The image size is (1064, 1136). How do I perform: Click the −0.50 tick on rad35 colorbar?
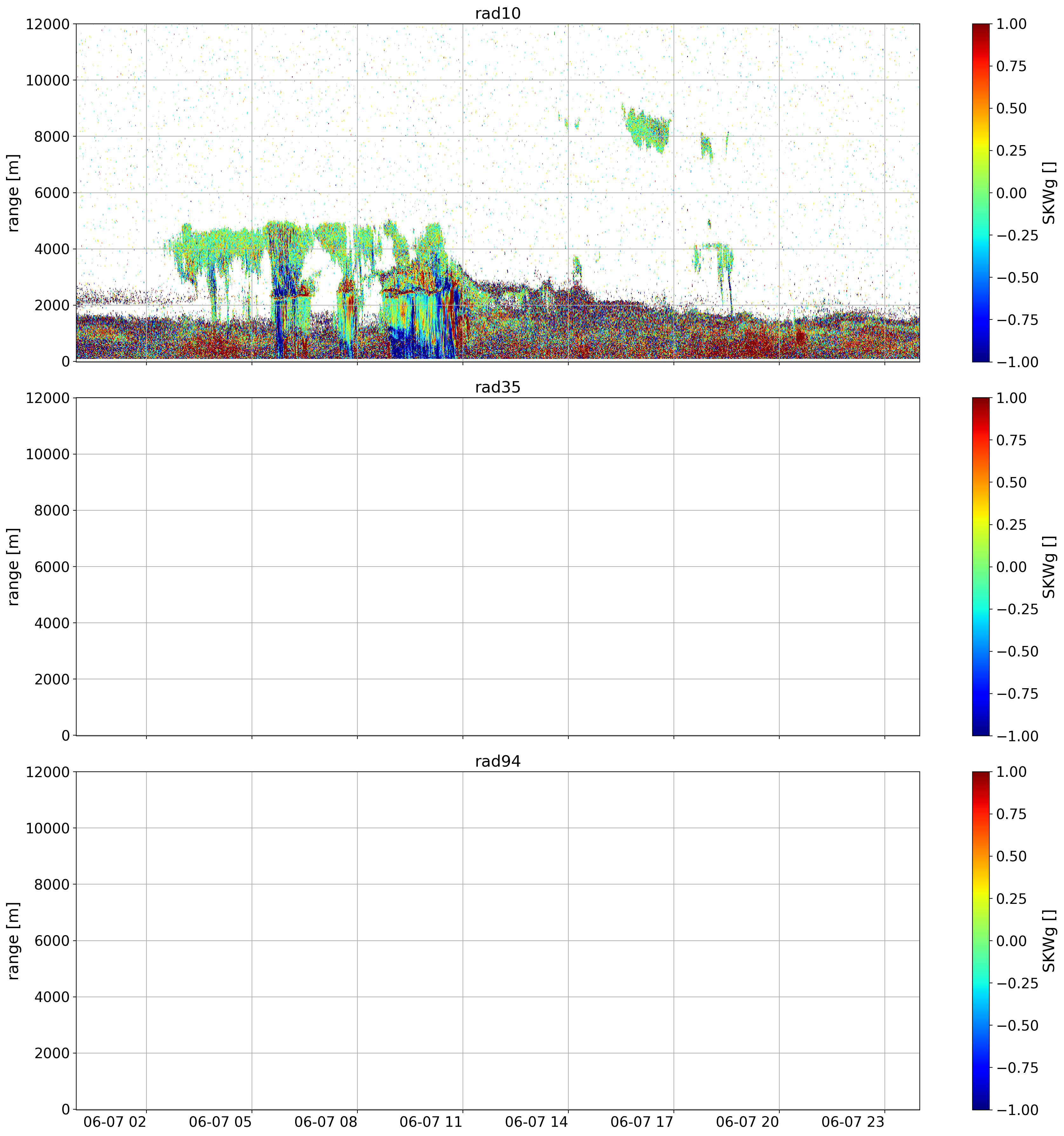(1017, 651)
